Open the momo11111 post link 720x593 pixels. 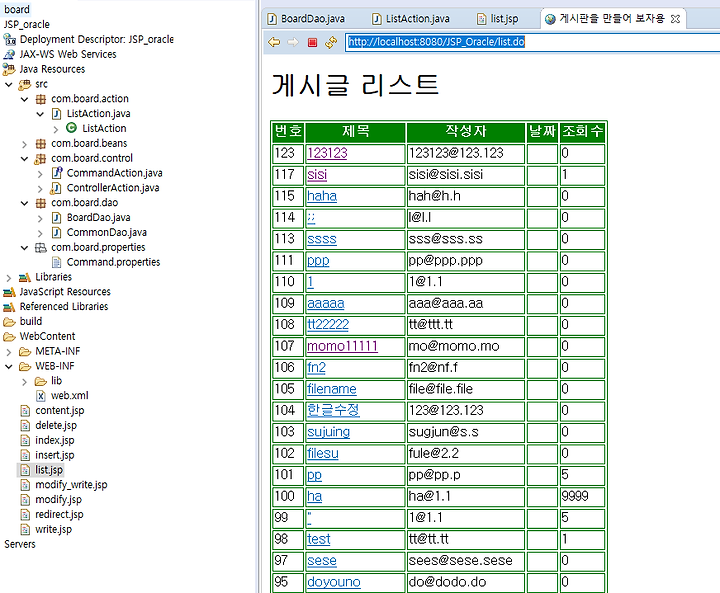pos(342,346)
